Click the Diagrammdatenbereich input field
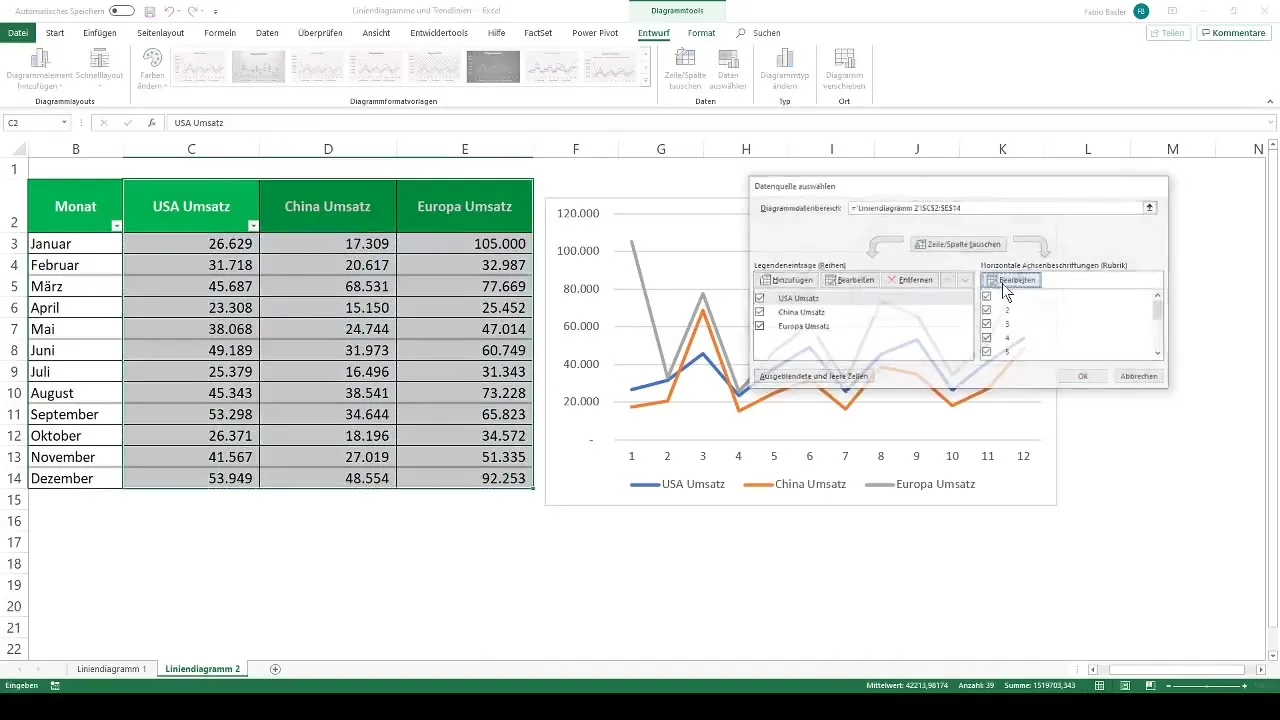The image size is (1280, 720). (996, 207)
